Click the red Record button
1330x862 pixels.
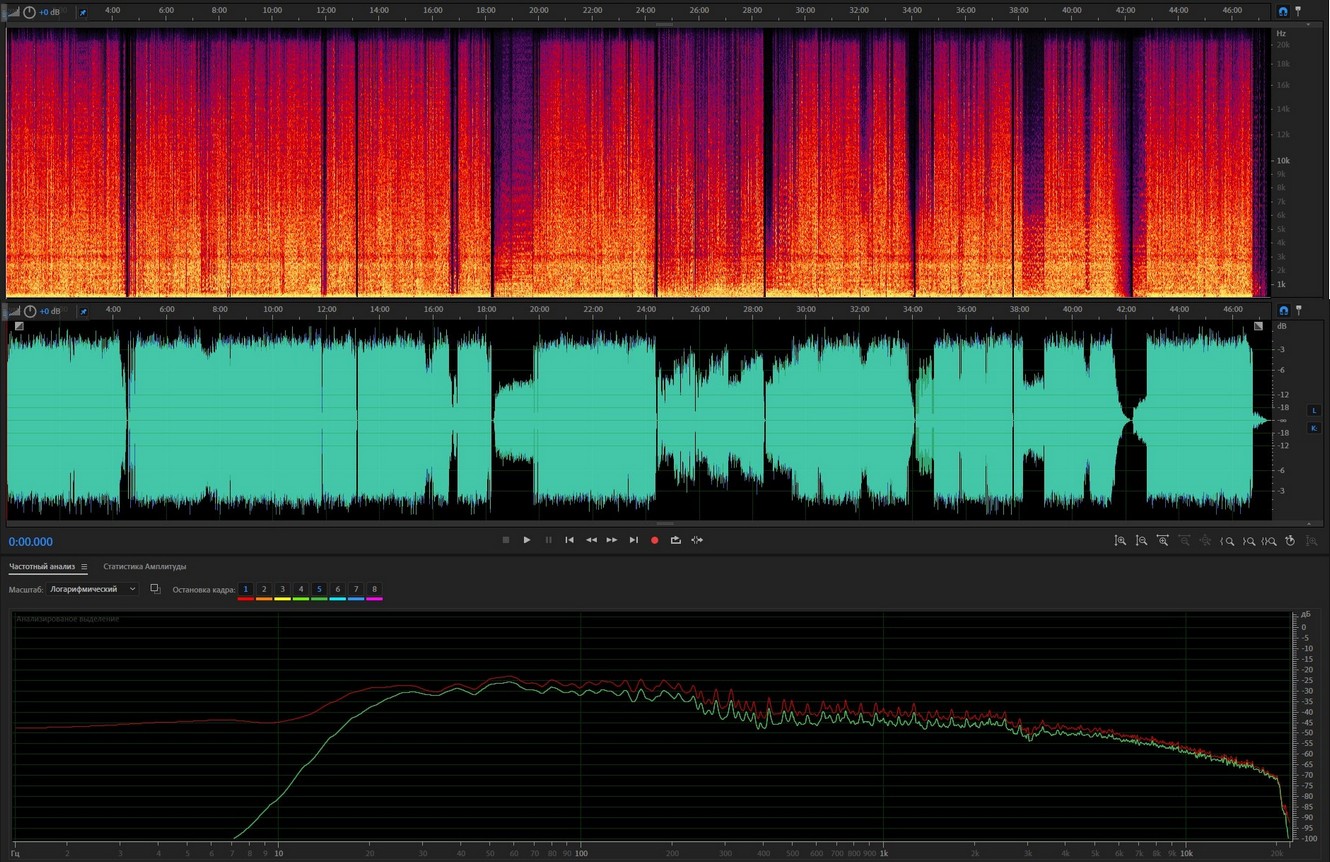655,540
